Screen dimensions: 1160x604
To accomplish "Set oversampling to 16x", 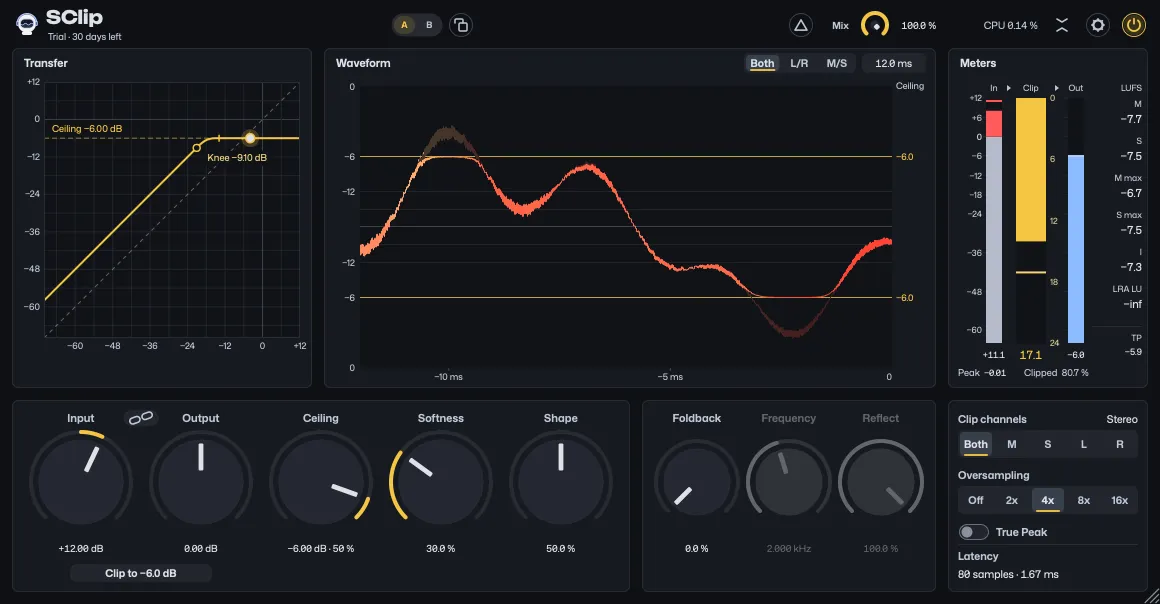I will click(1119, 500).
